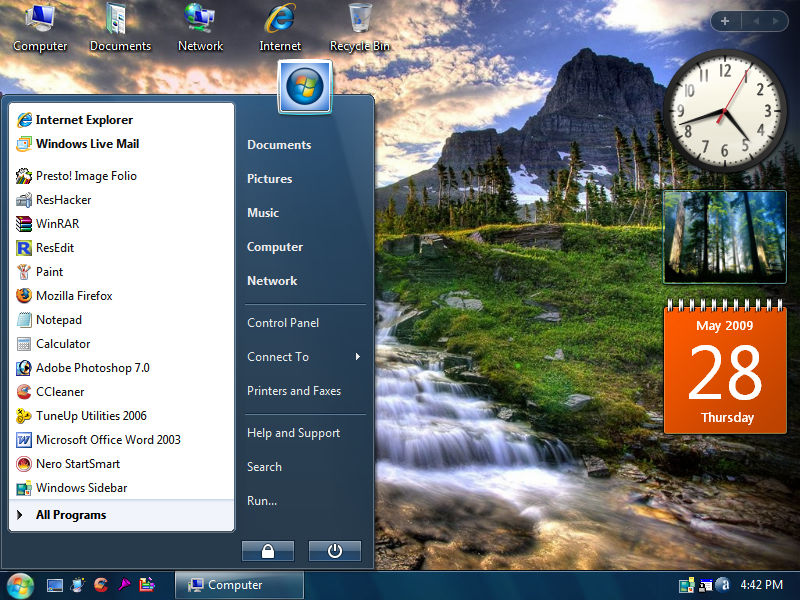
Task: Open Documents in start menu right pane
Action: click(x=279, y=145)
